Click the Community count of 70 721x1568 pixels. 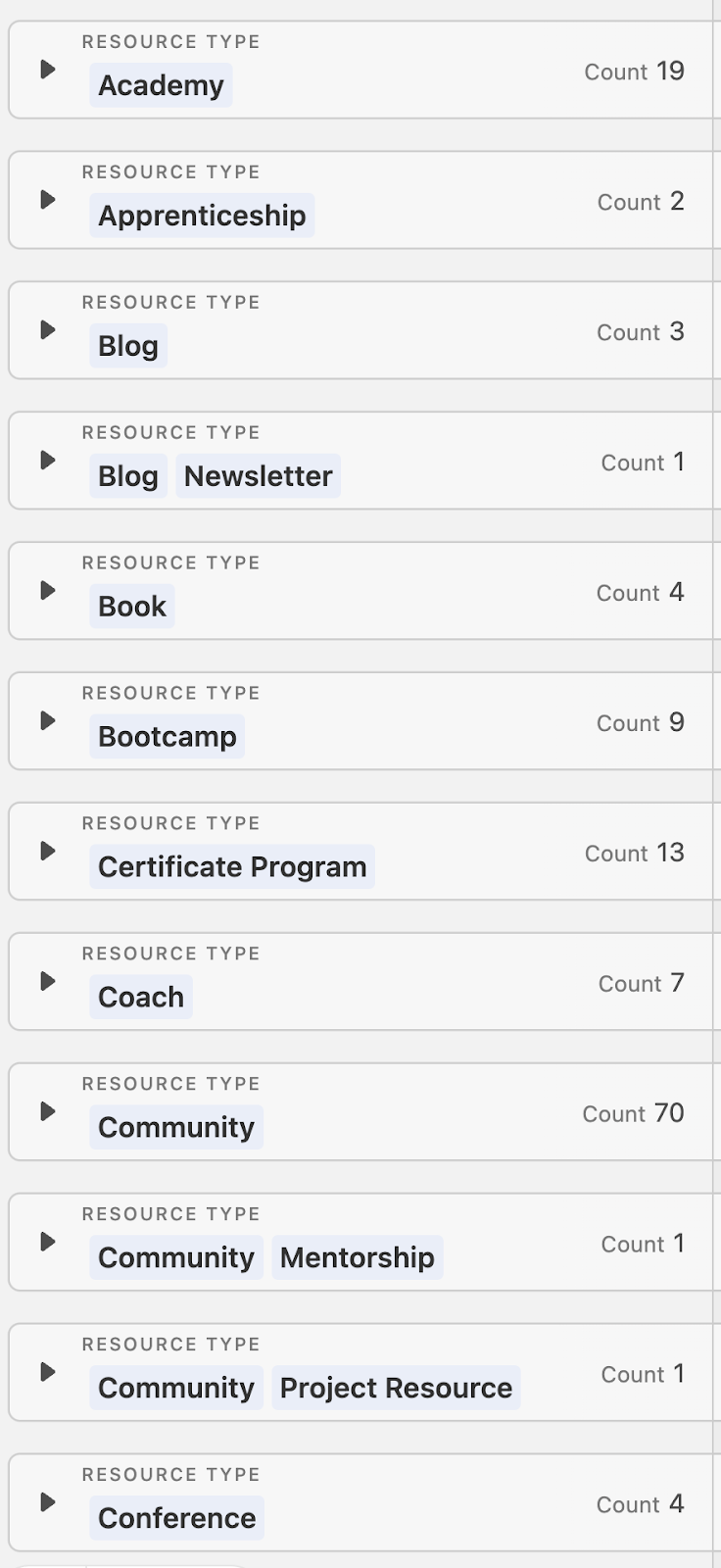669,1113
